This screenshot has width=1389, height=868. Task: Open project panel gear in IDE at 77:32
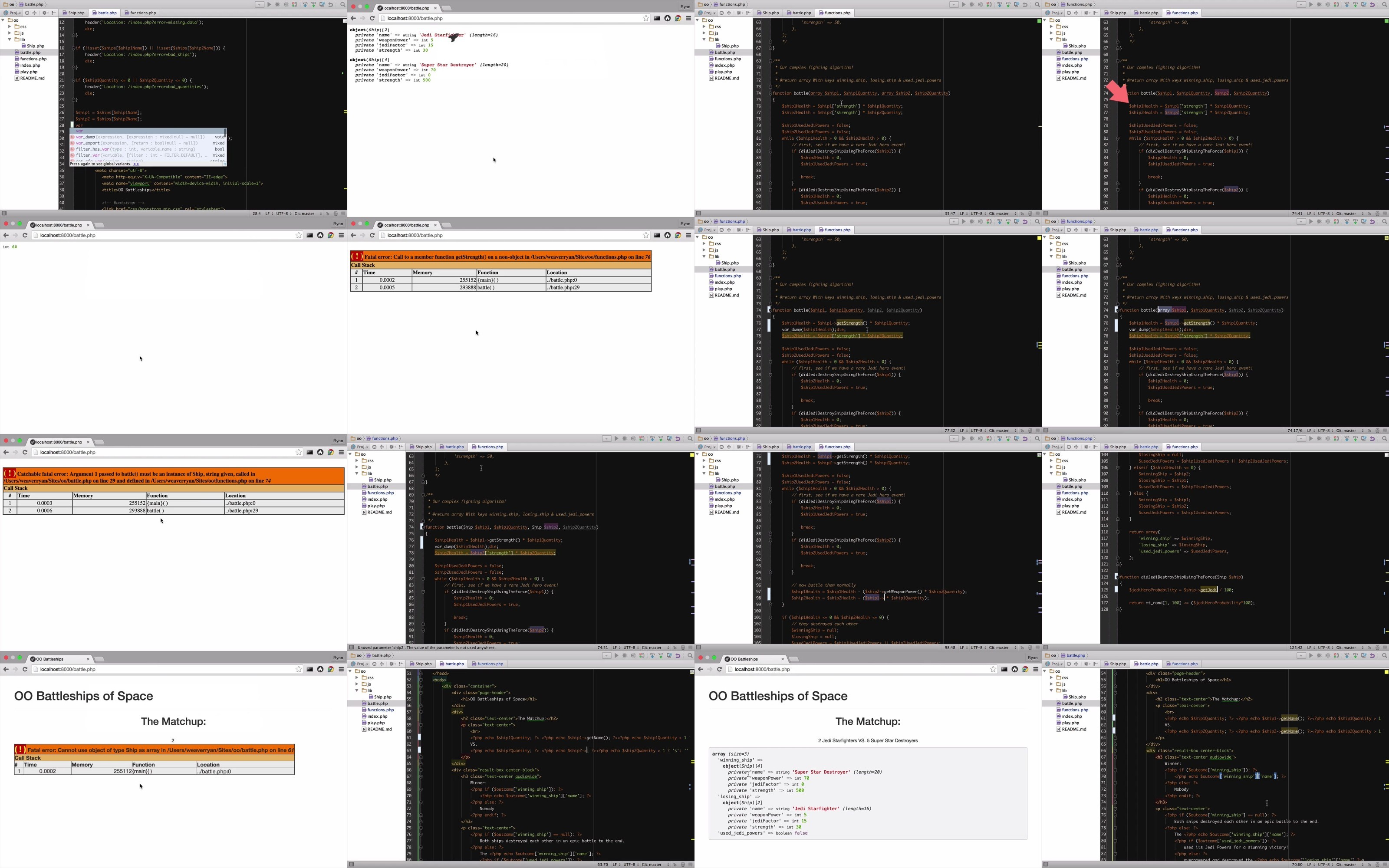(740, 230)
